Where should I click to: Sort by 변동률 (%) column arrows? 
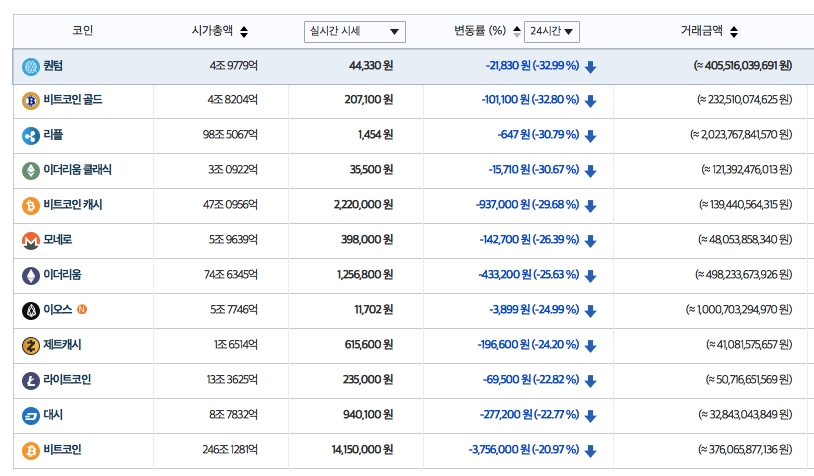515,32
